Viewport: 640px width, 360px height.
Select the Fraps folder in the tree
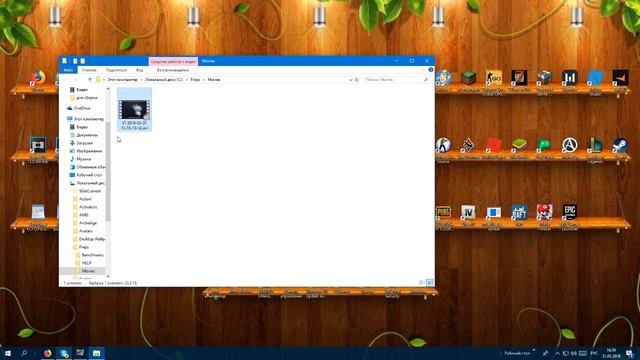[83, 247]
